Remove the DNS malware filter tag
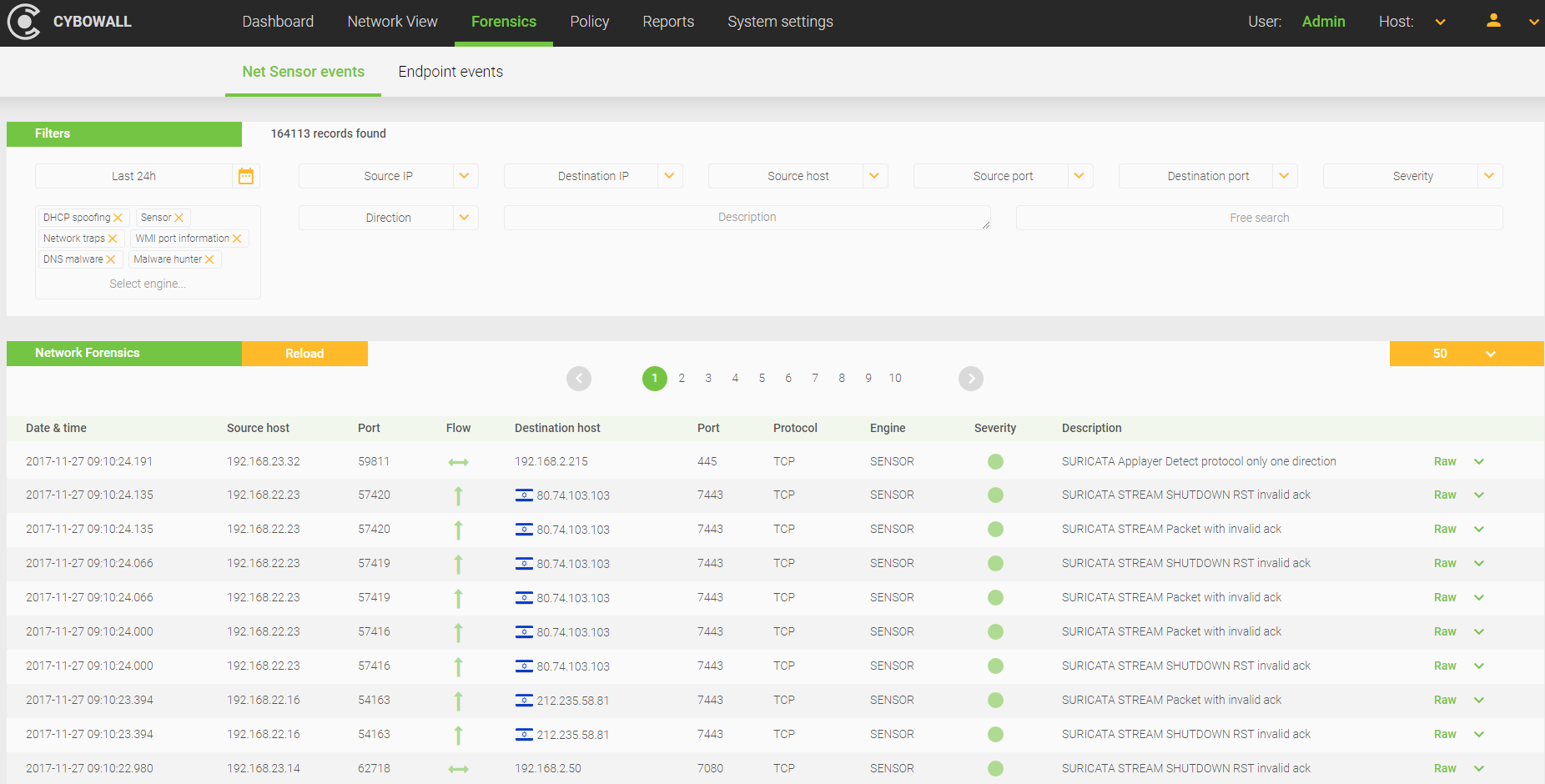The image size is (1545, 784). [x=111, y=259]
